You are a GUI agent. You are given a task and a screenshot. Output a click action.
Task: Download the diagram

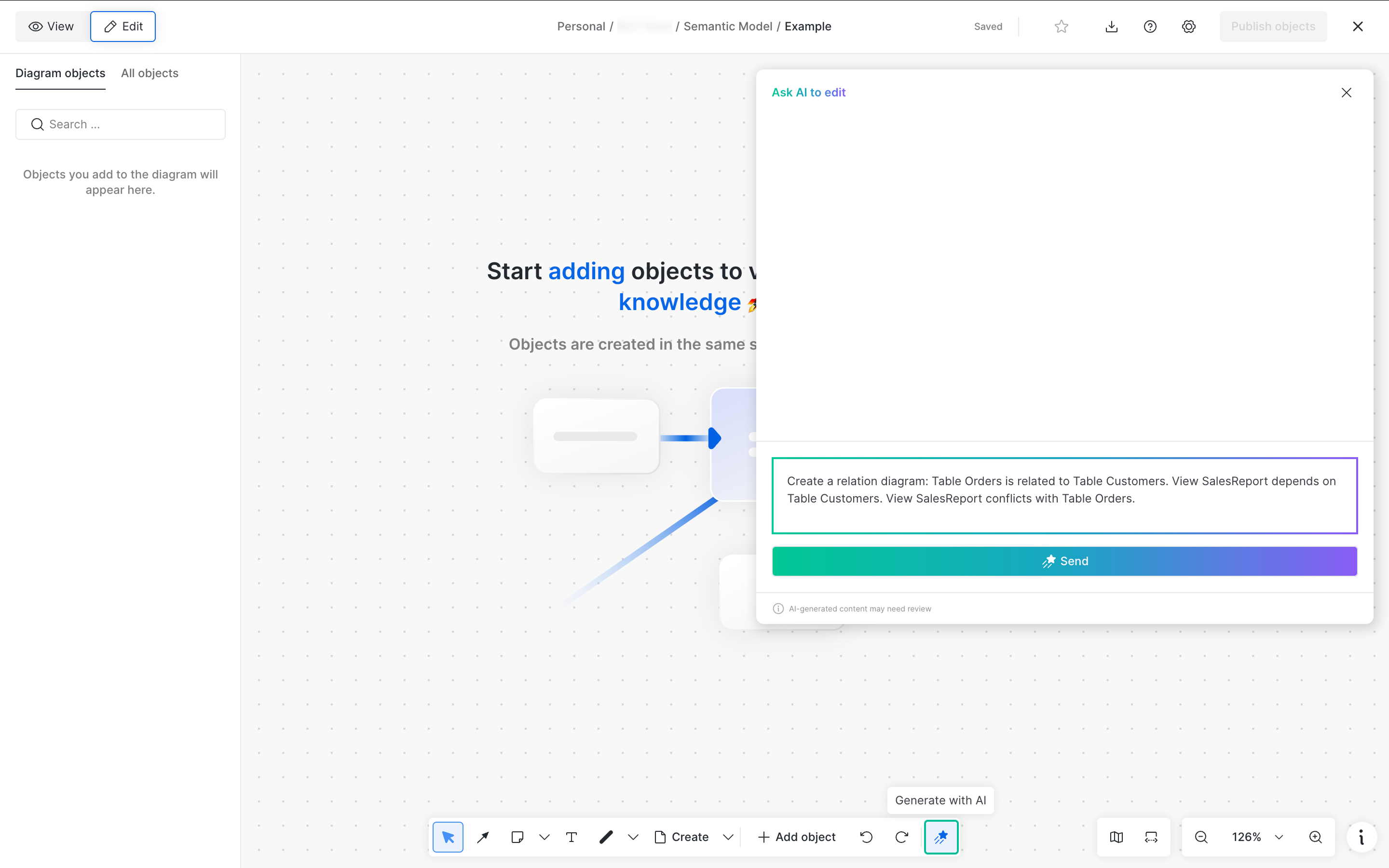[x=1111, y=27]
